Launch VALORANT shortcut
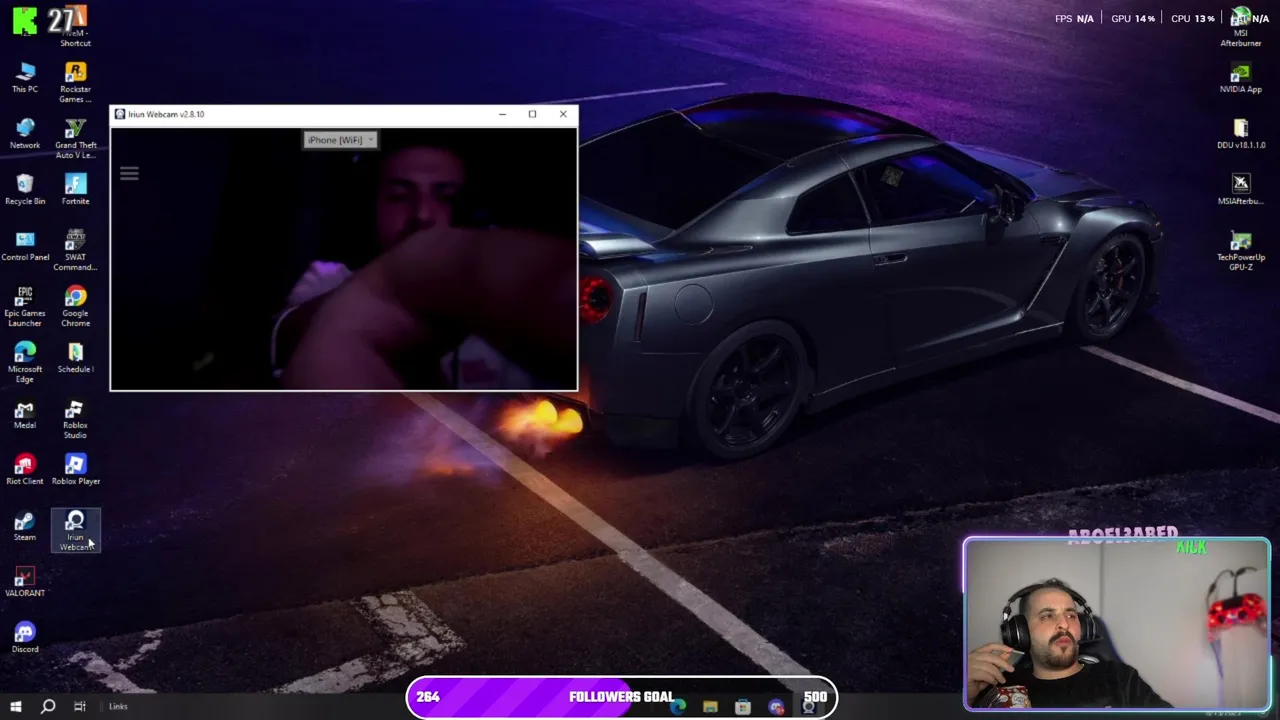This screenshot has width=1280, height=720. tap(25, 581)
